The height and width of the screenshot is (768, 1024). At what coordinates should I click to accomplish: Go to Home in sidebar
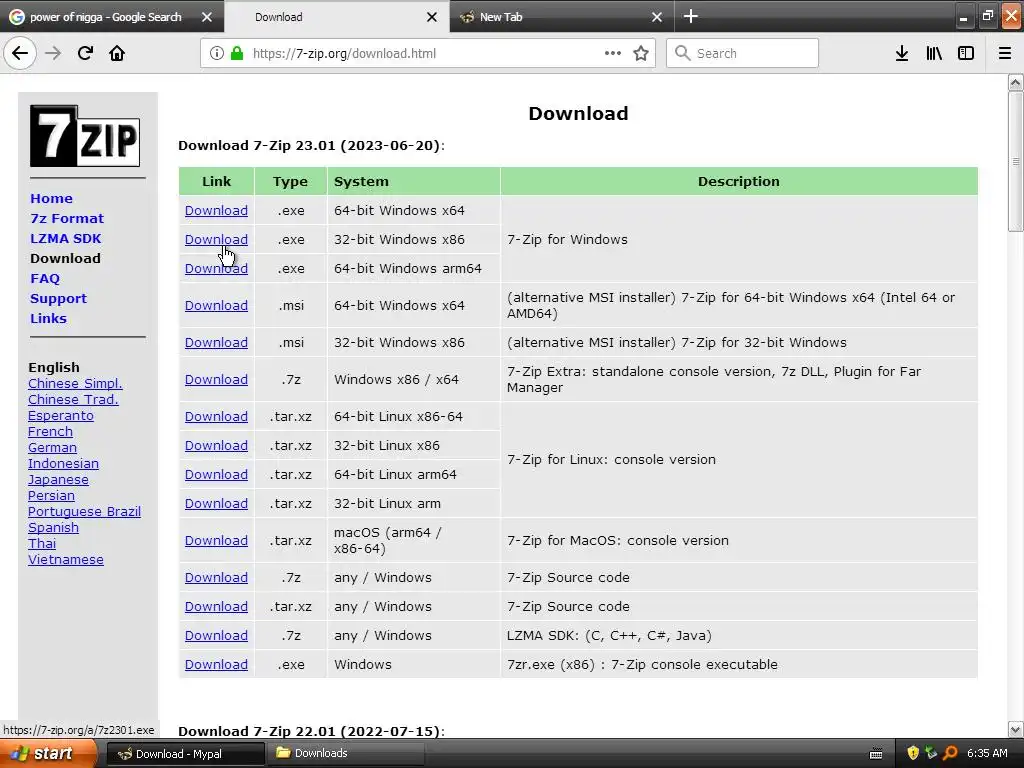point(51,199)
